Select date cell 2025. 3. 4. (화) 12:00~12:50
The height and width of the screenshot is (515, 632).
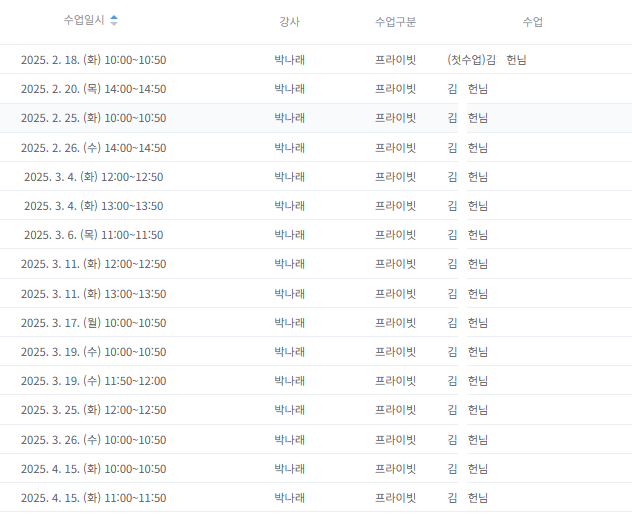pyautogui.click(x=94, y=177)
